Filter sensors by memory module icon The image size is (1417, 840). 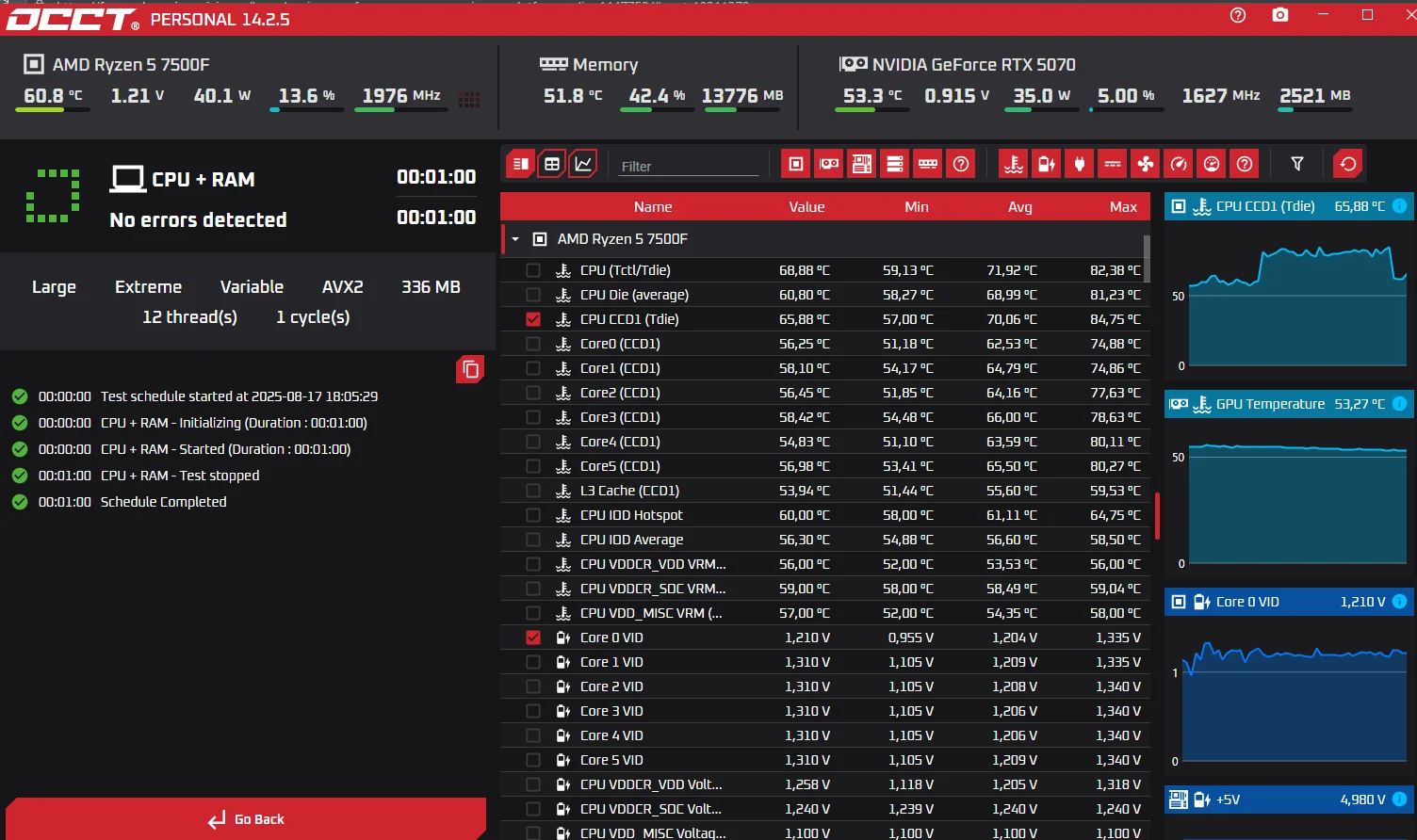(928, 164)
